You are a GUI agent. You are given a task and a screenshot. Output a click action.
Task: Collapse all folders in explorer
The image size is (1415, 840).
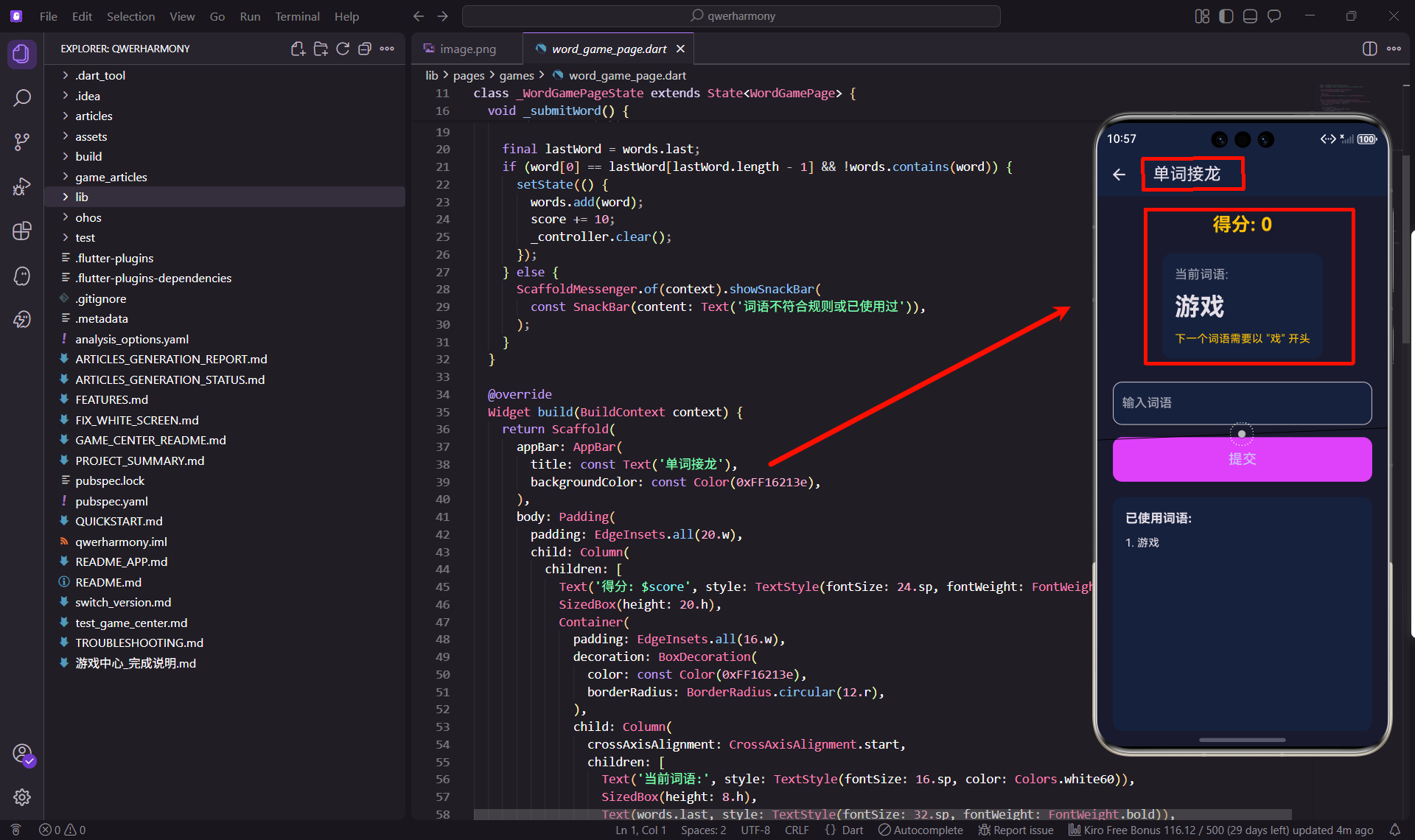click(365, 49)
